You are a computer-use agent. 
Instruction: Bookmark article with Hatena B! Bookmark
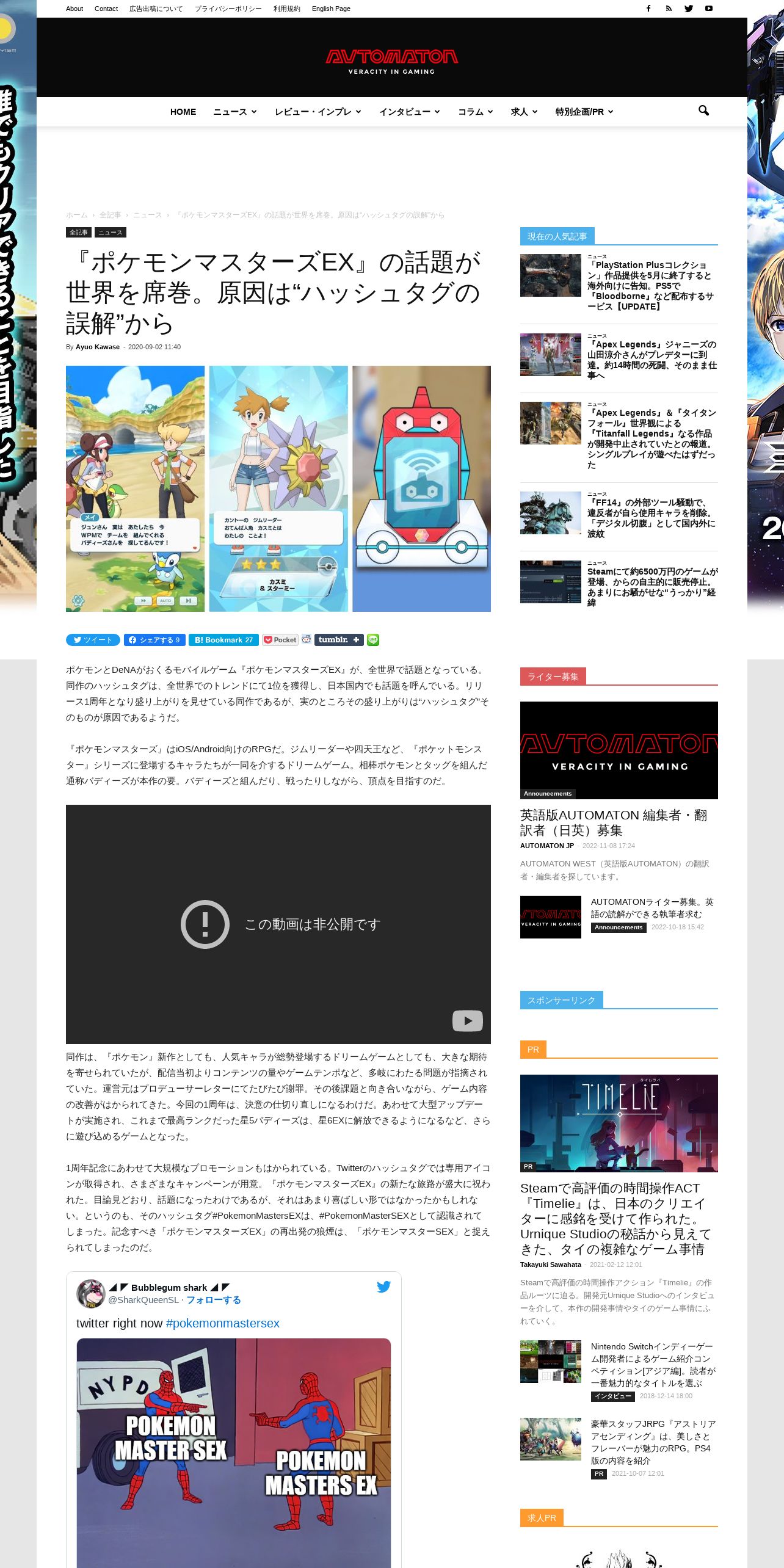[223, 640]
